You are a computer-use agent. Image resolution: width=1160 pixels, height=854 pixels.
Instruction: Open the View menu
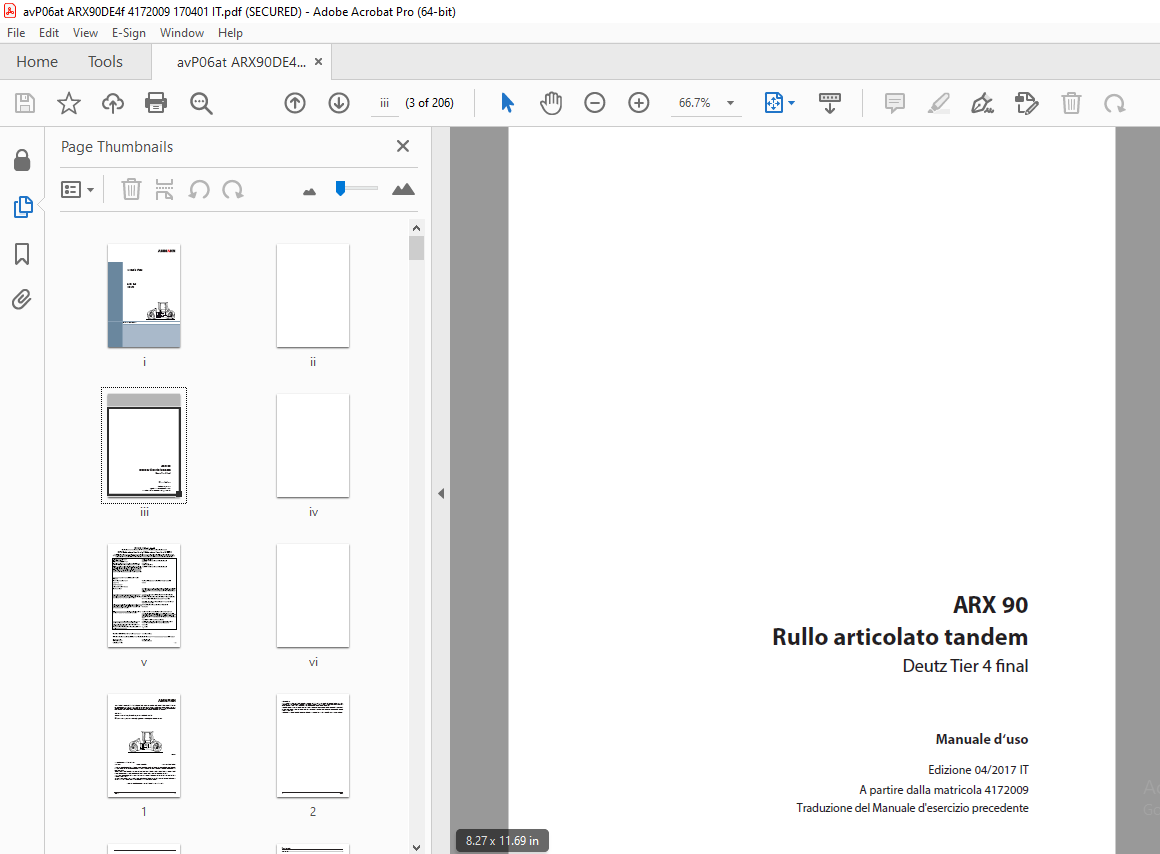(x=85, y=33)
